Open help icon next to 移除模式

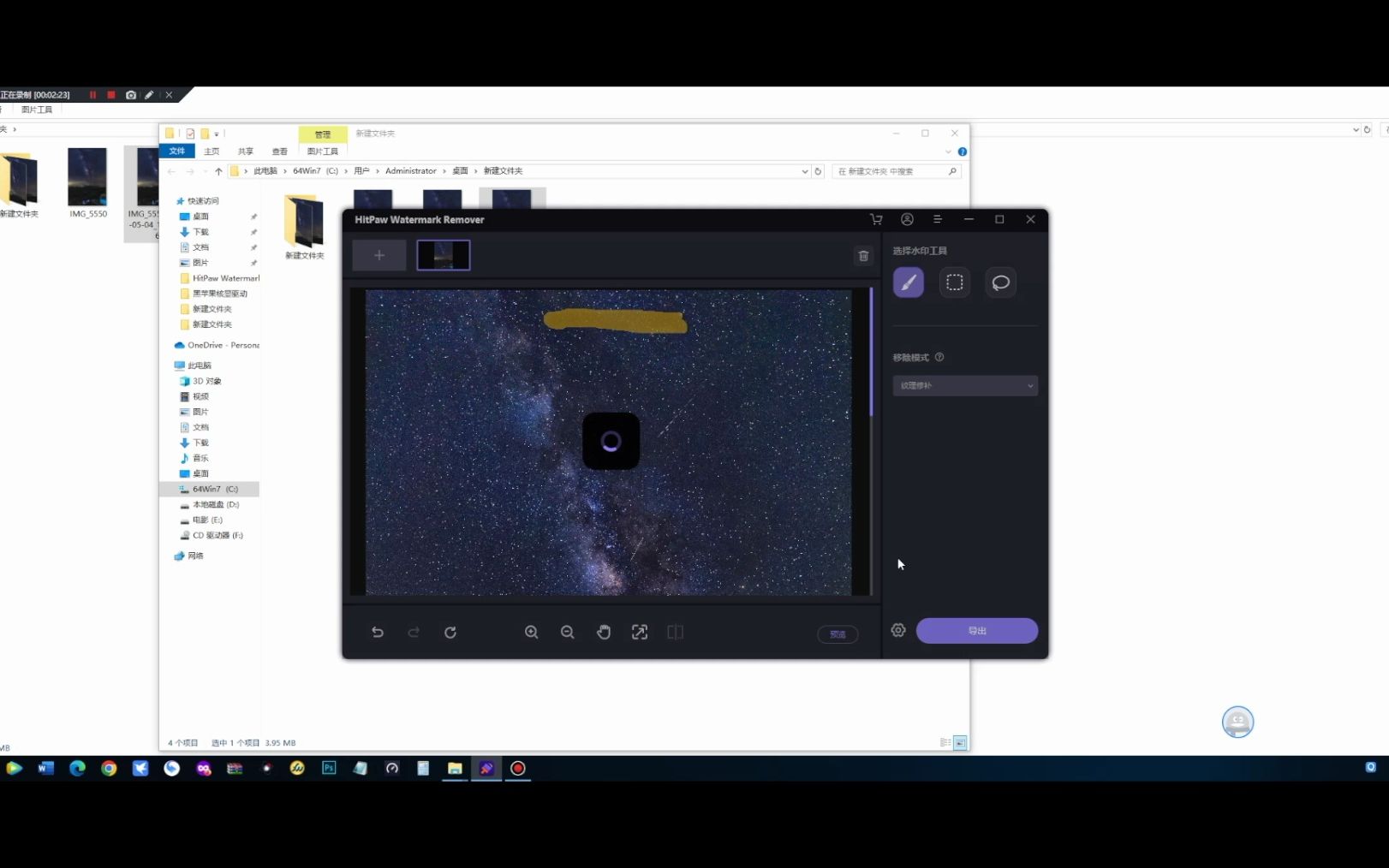(x=939, y=357)
